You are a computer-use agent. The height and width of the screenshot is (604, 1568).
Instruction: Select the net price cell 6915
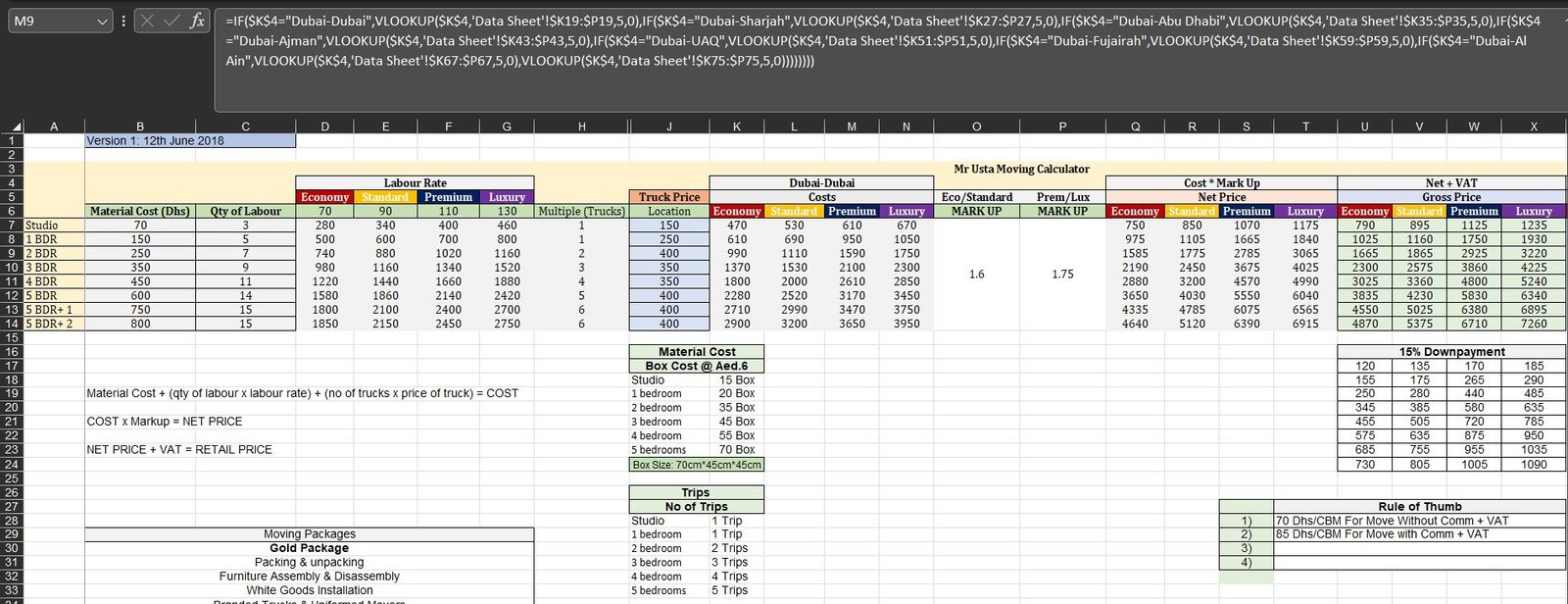tap(1305, 324)
